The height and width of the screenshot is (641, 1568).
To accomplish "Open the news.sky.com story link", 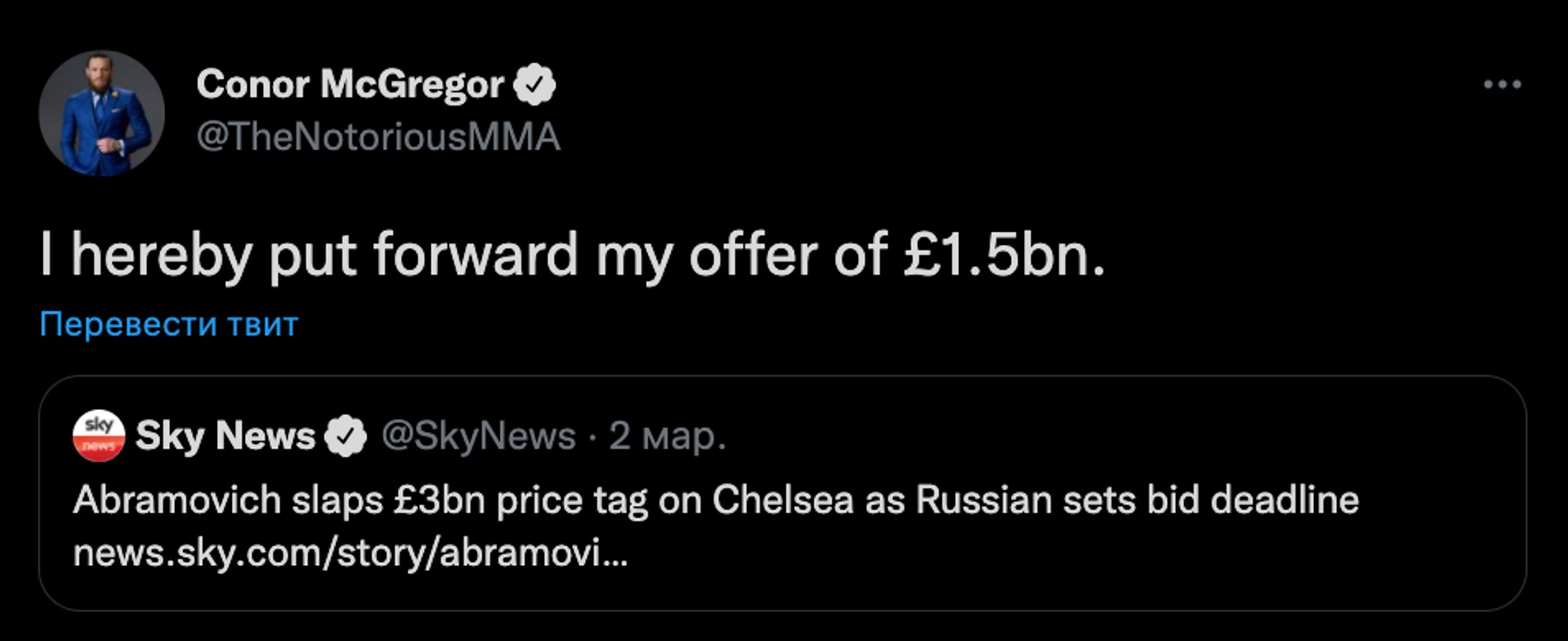I will pyautogui.click(x=350, y=554).
